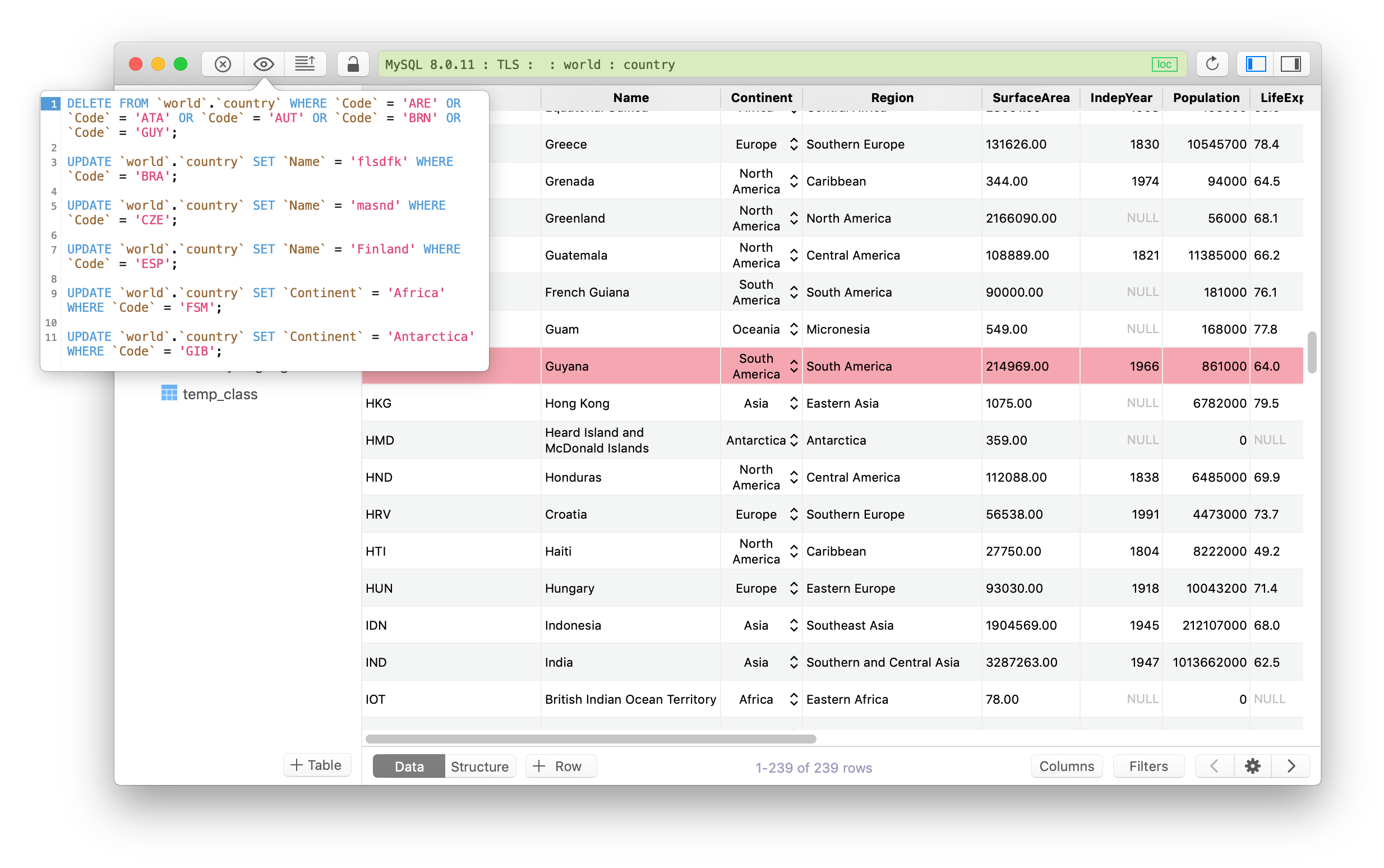The image size is (1384, 868).
Task: Click the previous page navigation arrow
Action: [1214, 766]
